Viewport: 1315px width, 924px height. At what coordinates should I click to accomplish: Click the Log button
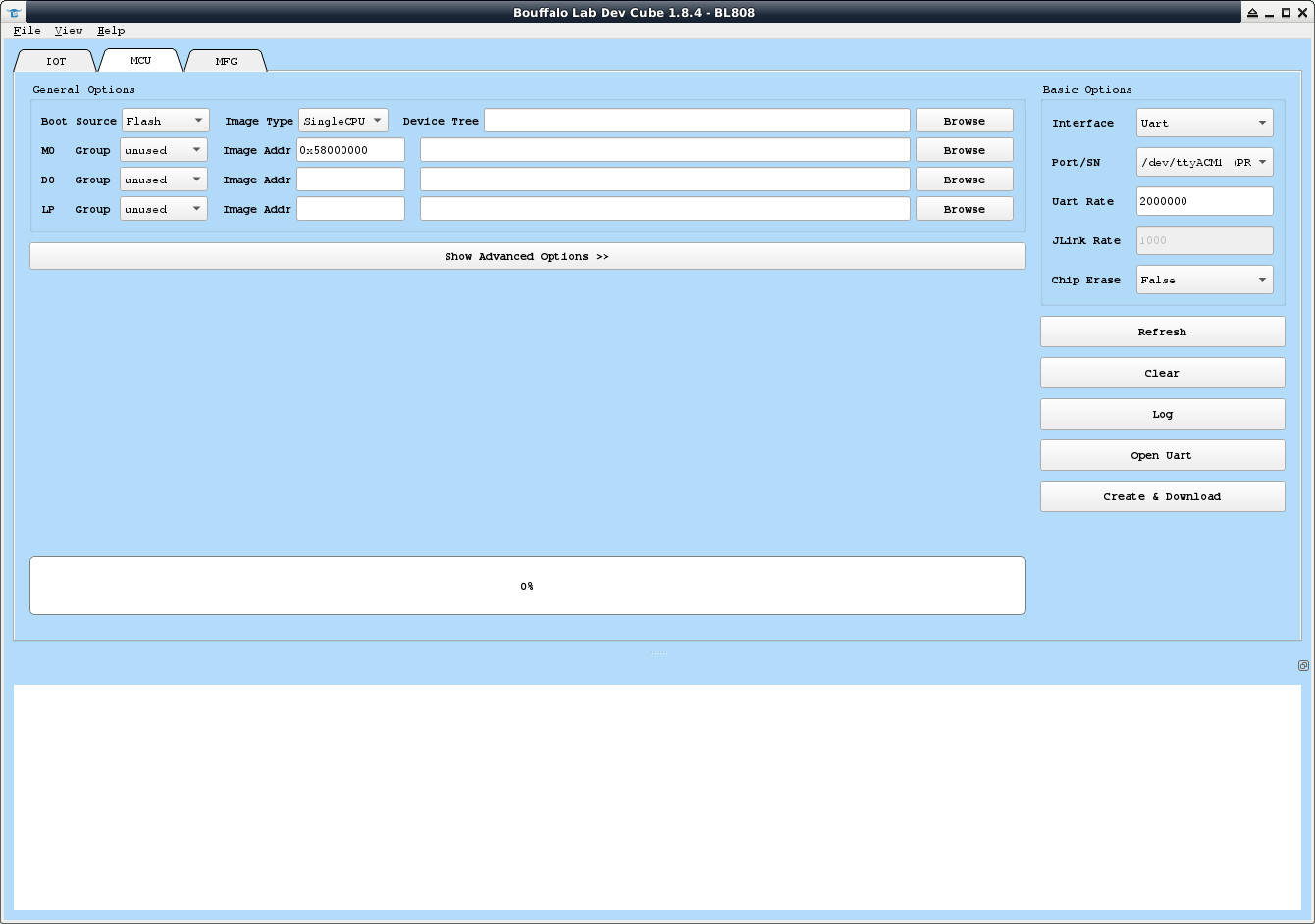click(1162, 414)
